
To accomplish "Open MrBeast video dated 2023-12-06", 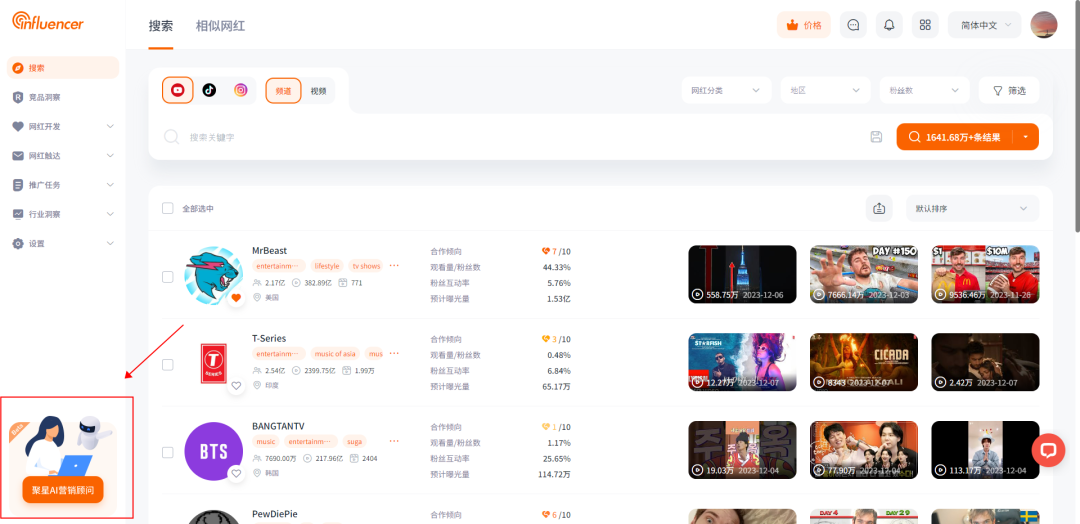I will pyautogui.click(x=742, y=274).
